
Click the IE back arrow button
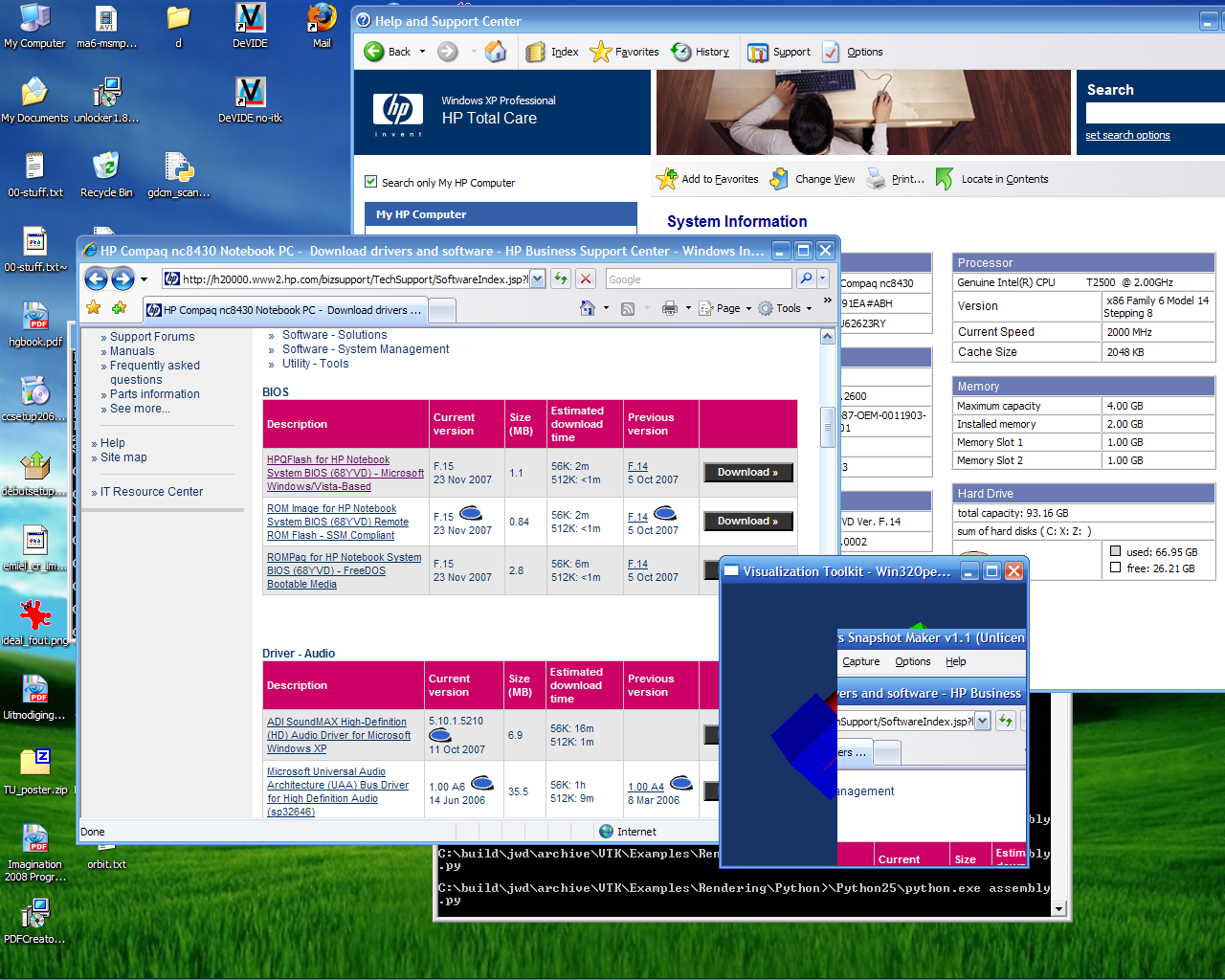tap(96, 278)
